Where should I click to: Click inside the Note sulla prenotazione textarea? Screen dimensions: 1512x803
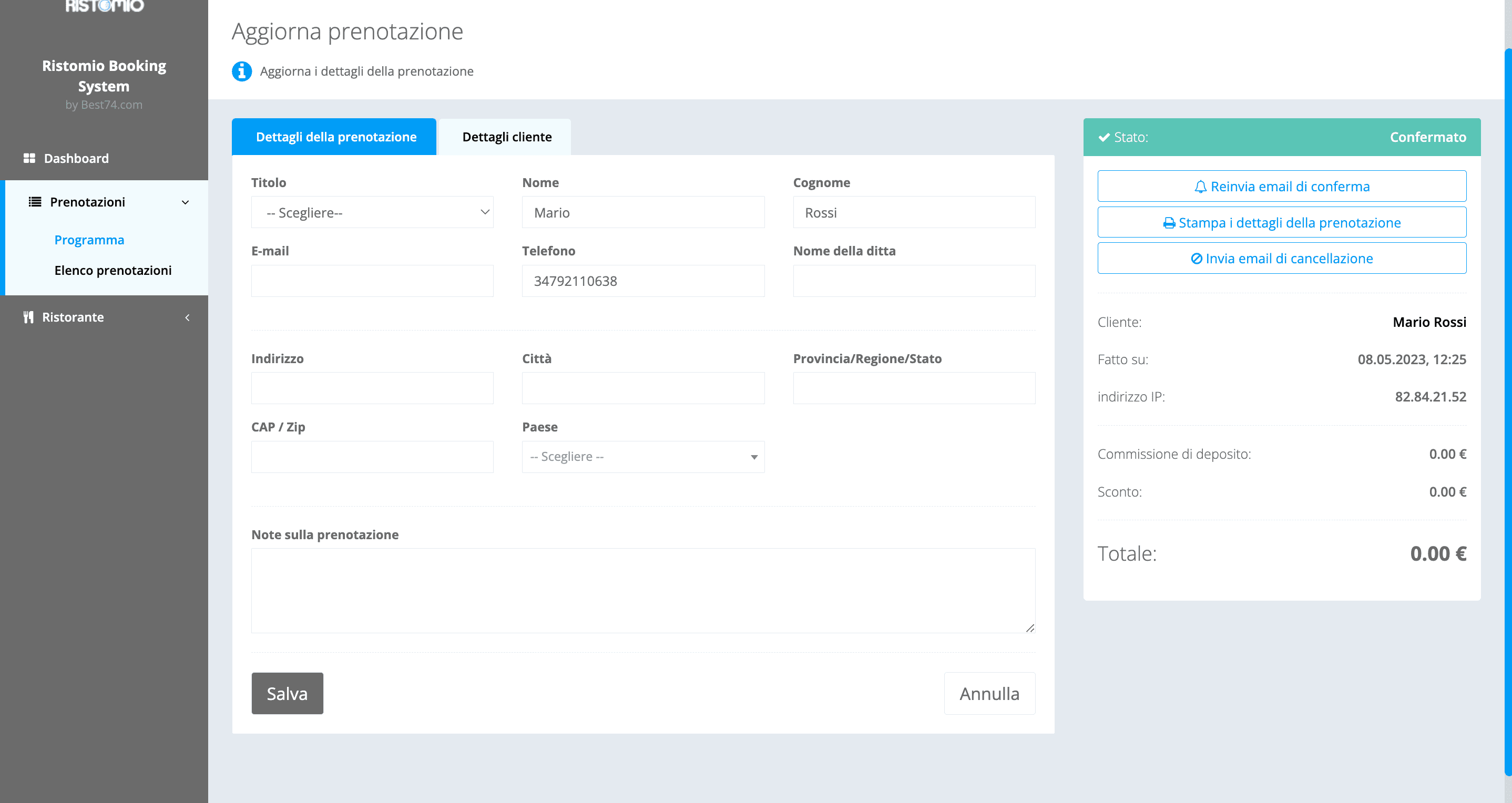[643, 590]
